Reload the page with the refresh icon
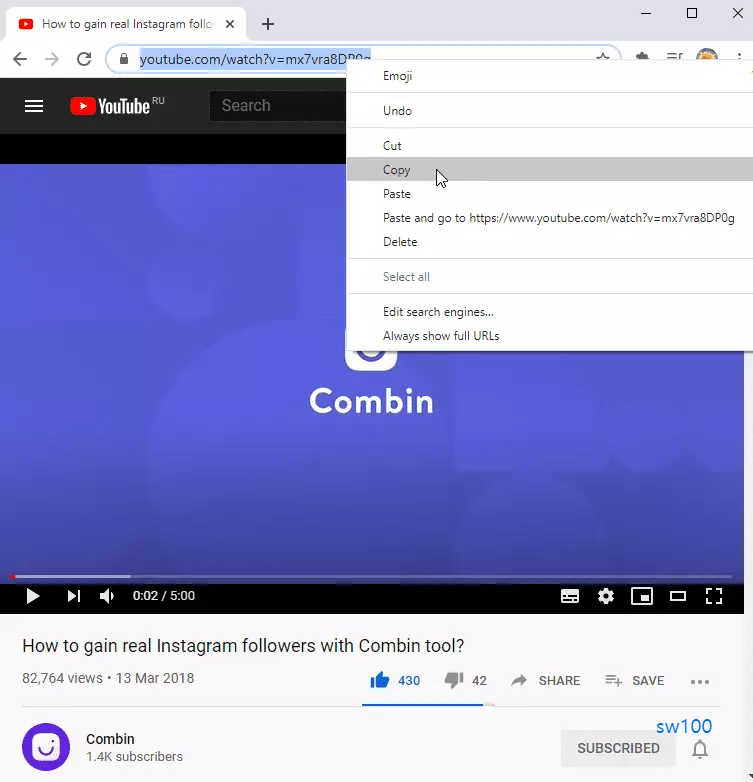 [x=84, y=59]
